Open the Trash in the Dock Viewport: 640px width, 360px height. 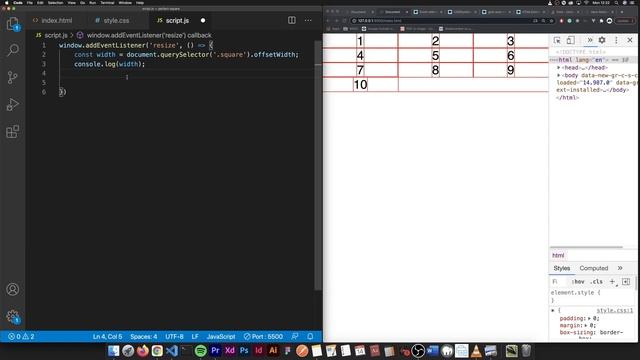click(x=526, y=351)
